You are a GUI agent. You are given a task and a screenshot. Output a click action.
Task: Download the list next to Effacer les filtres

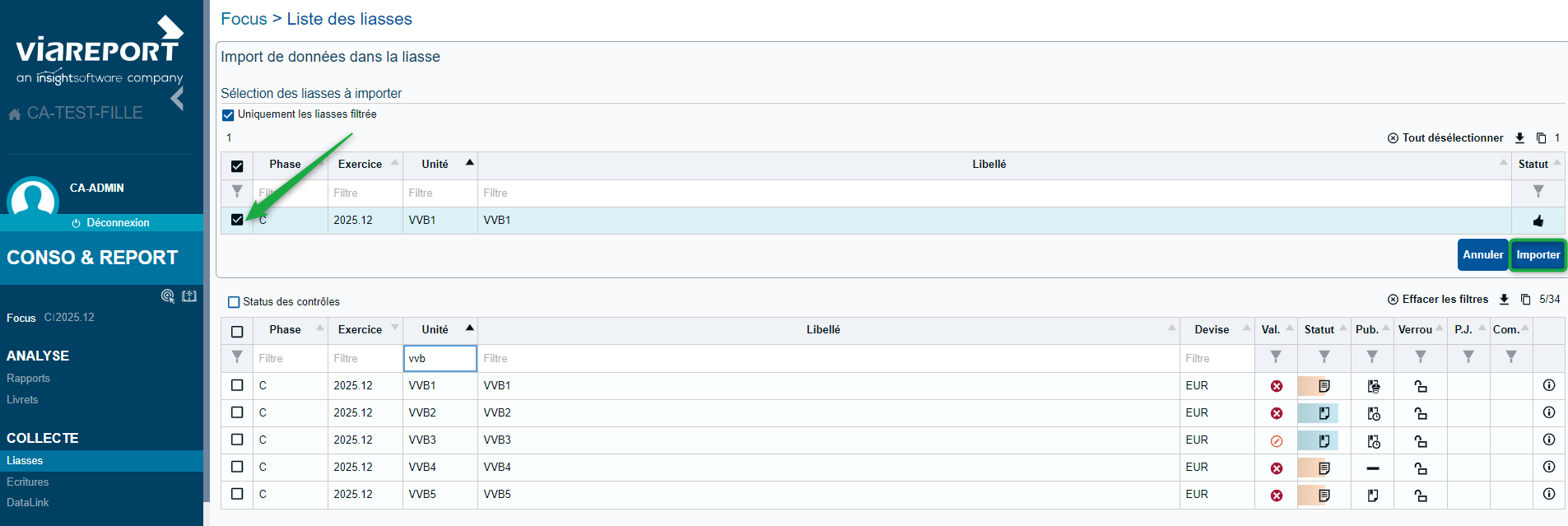[x=1504, y=300]
